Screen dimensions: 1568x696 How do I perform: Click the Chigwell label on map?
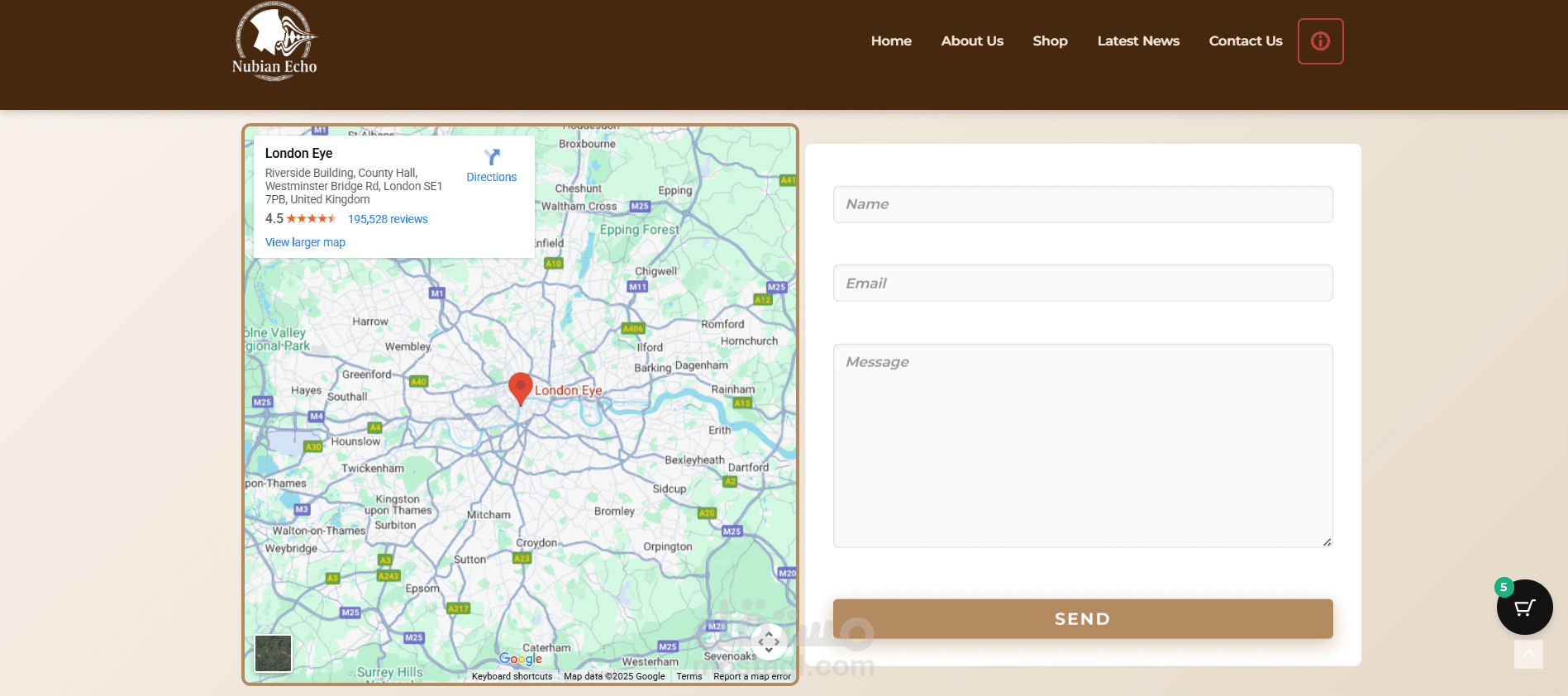[655, 271]
